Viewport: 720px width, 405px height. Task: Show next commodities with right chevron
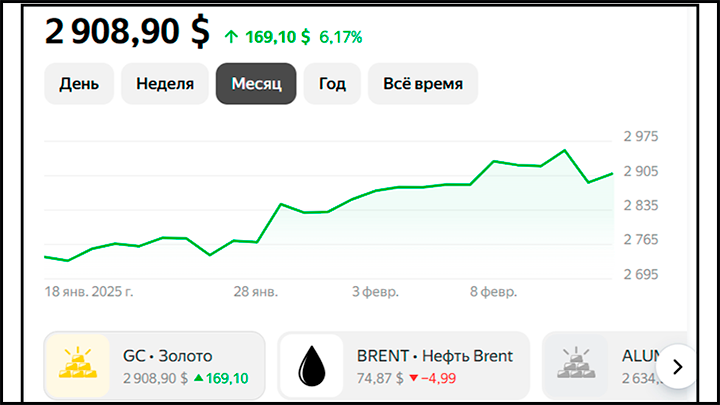pyautogui.click(x=677, y=366)
